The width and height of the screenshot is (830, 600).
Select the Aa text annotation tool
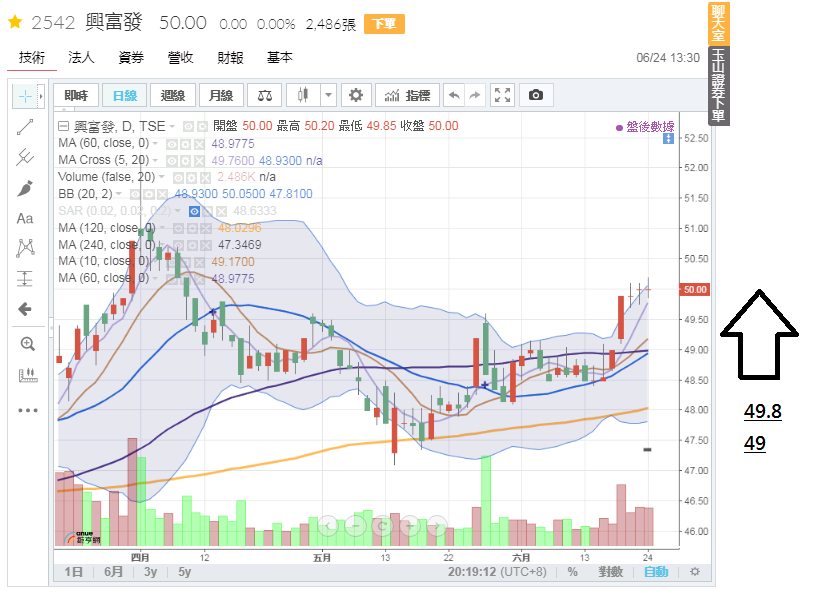[26, 218]
